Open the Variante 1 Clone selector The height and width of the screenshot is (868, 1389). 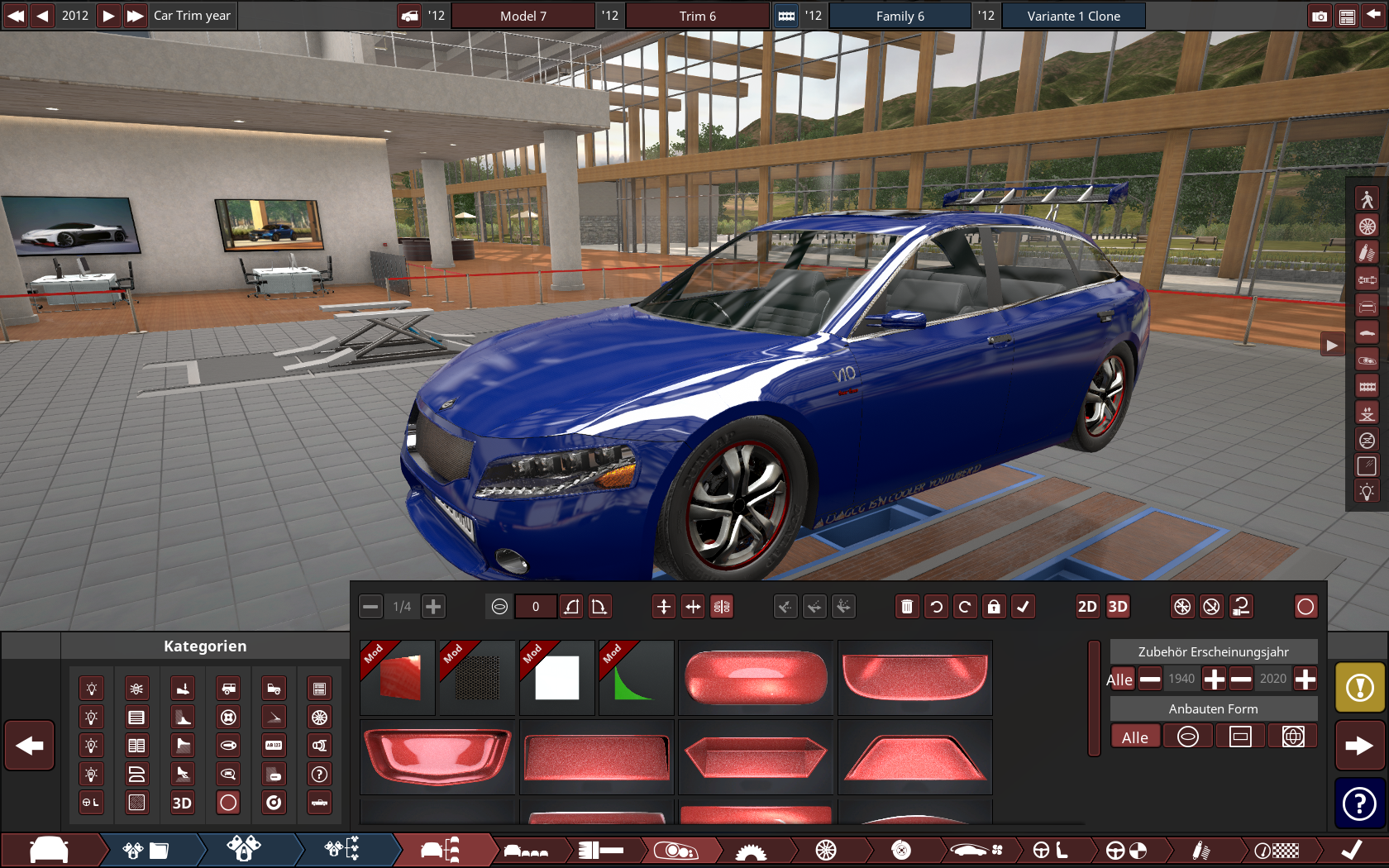[x=1074, y=16]
